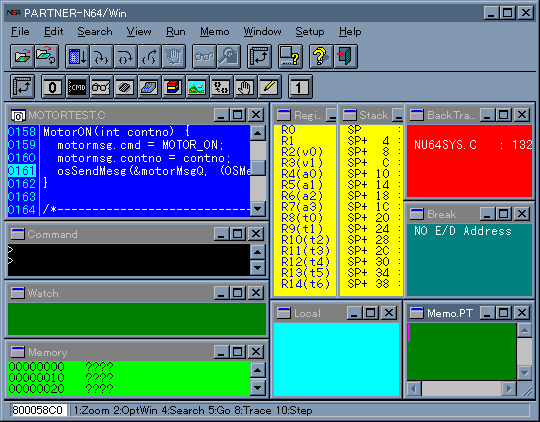Open the Watch window control menu icon
This screenshot has width=540, height=422.
pos(18,293)
